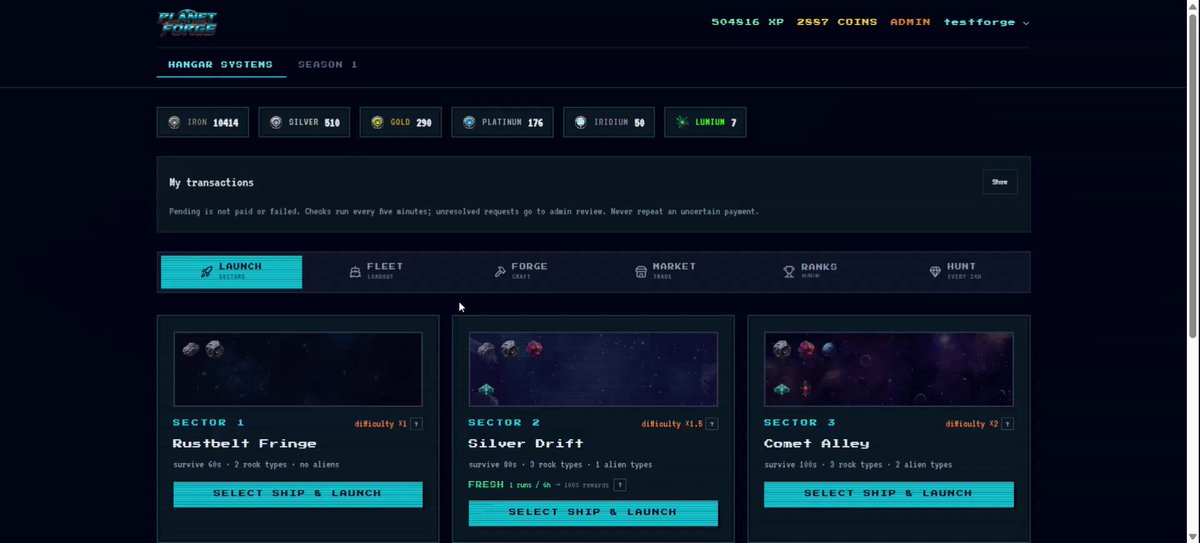The height and width of the screenshot is (543, 1200).
Task: Click the silver resource icon
Action: 276,122
